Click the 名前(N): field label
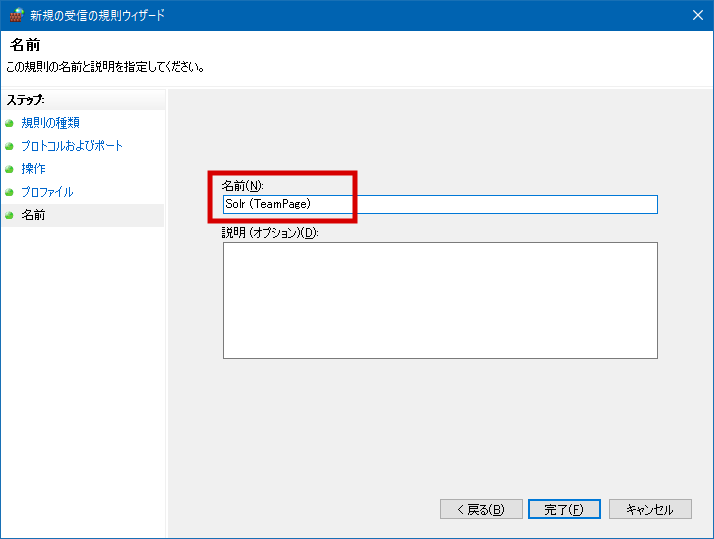714x539 pixels. [x=242, y=186]
